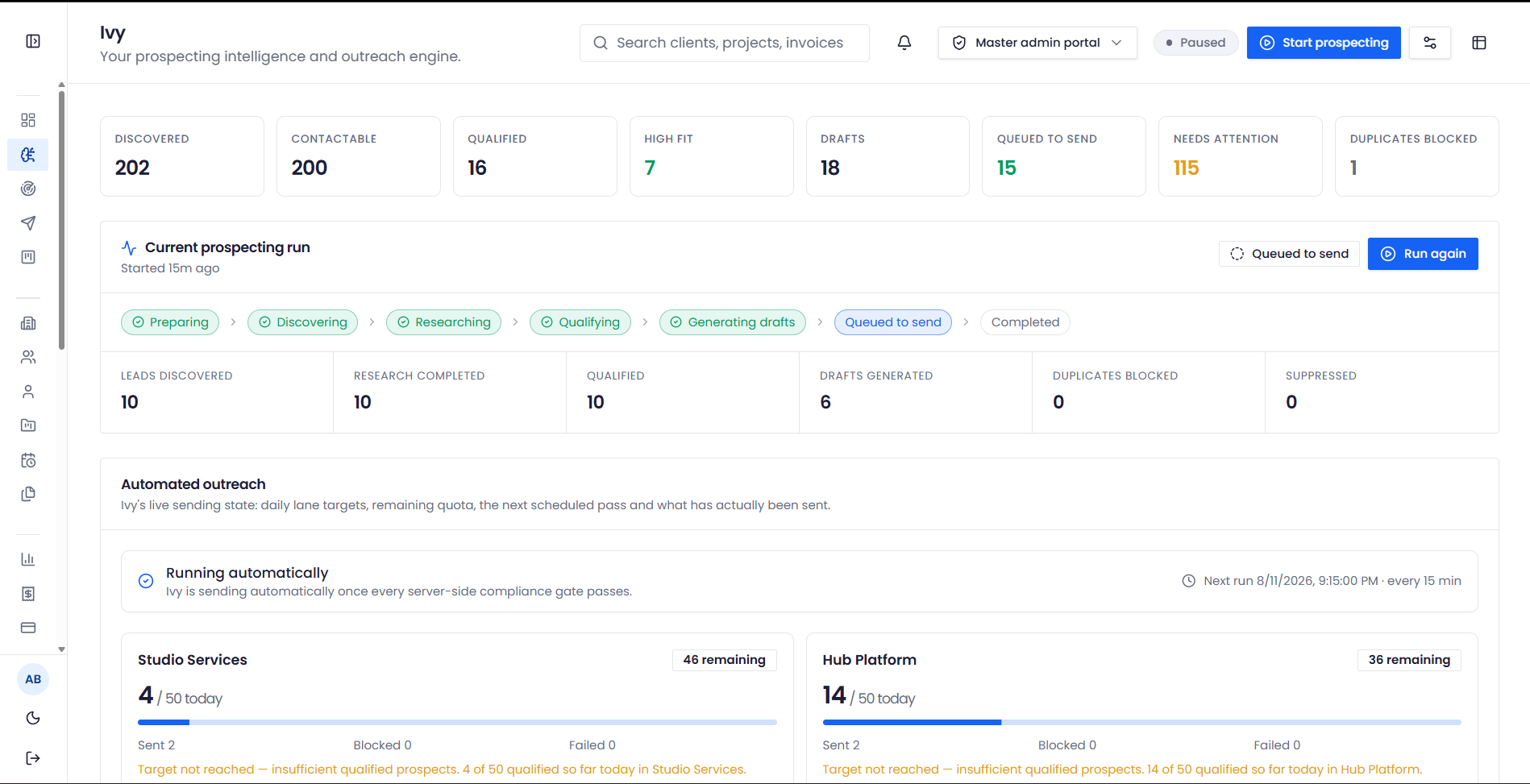Open the top Duplicates Blocked 1 card

click(1417, 156)
